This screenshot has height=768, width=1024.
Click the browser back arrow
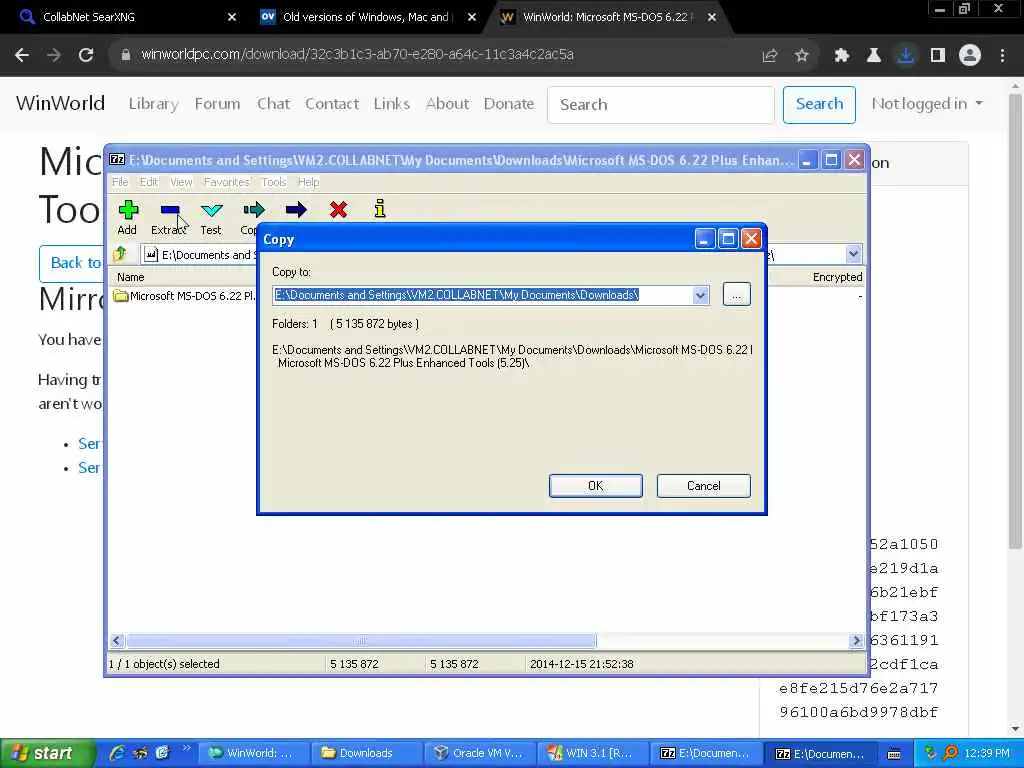tap(22, 55)
